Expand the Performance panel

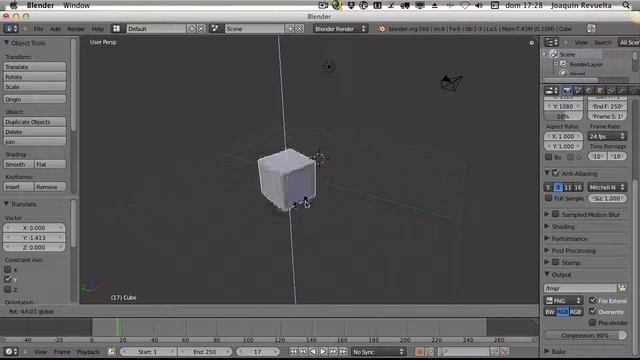(569, 239)
